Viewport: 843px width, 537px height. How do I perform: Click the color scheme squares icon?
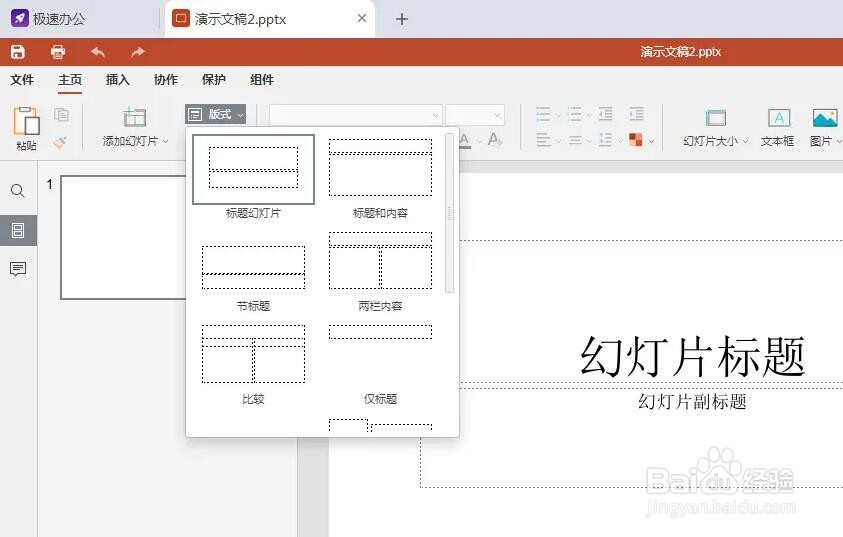click(636, 140)
